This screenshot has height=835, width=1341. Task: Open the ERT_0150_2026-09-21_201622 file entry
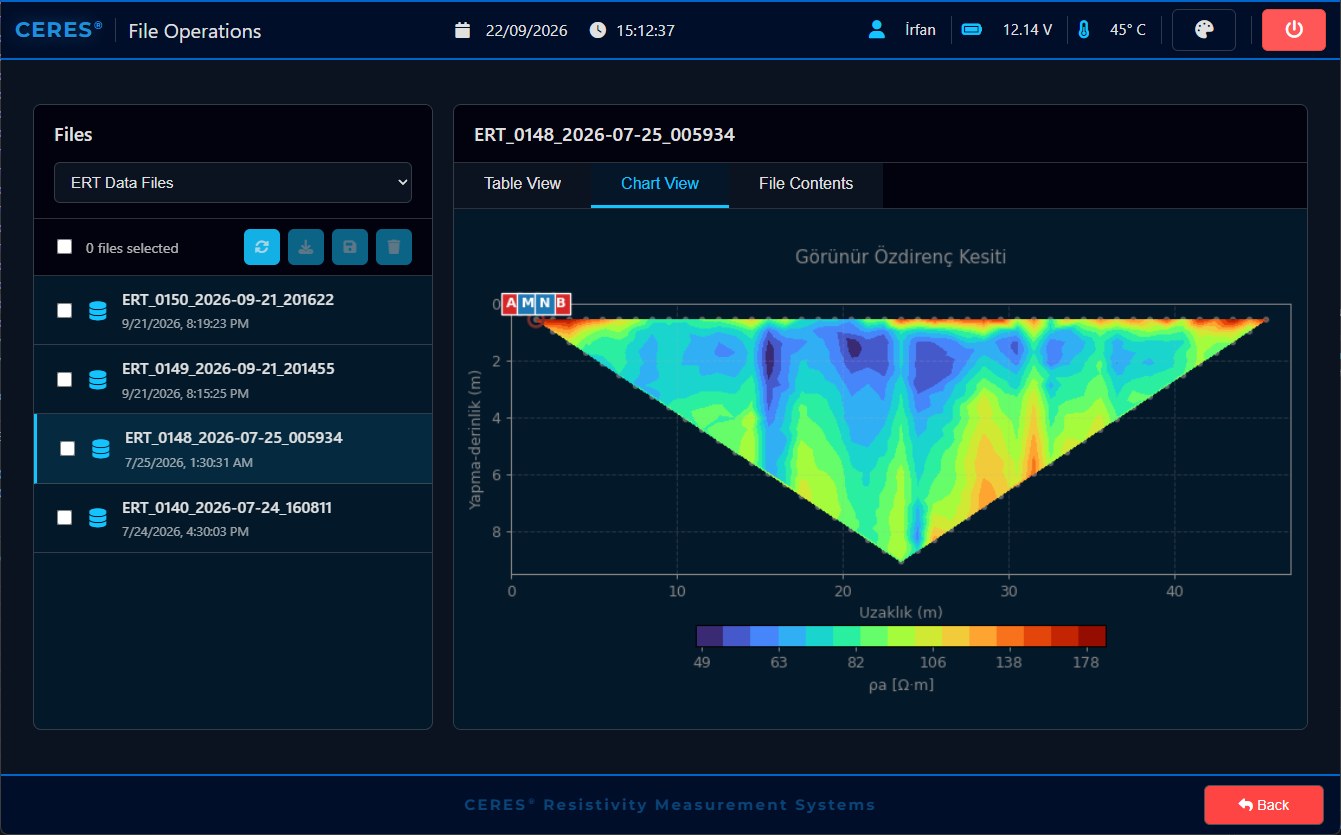tap(233, 310)
